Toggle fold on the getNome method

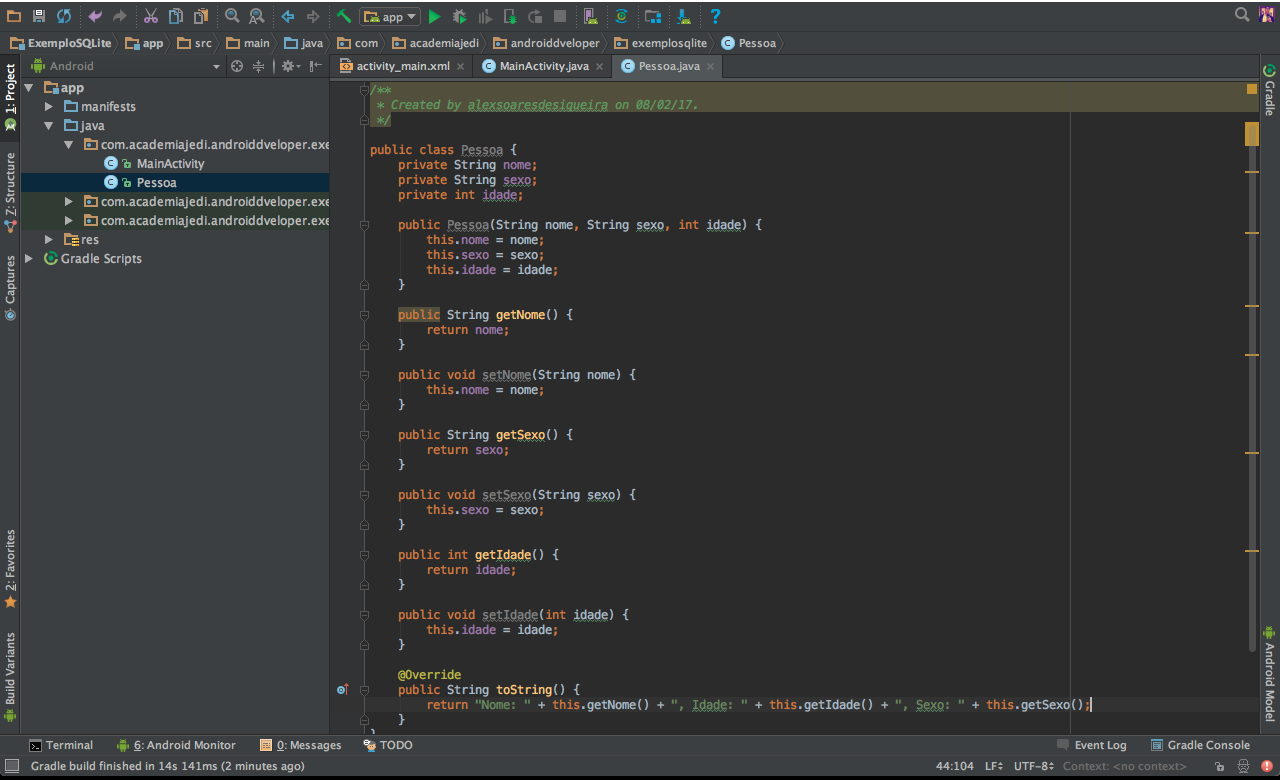[x=364, y=315]
